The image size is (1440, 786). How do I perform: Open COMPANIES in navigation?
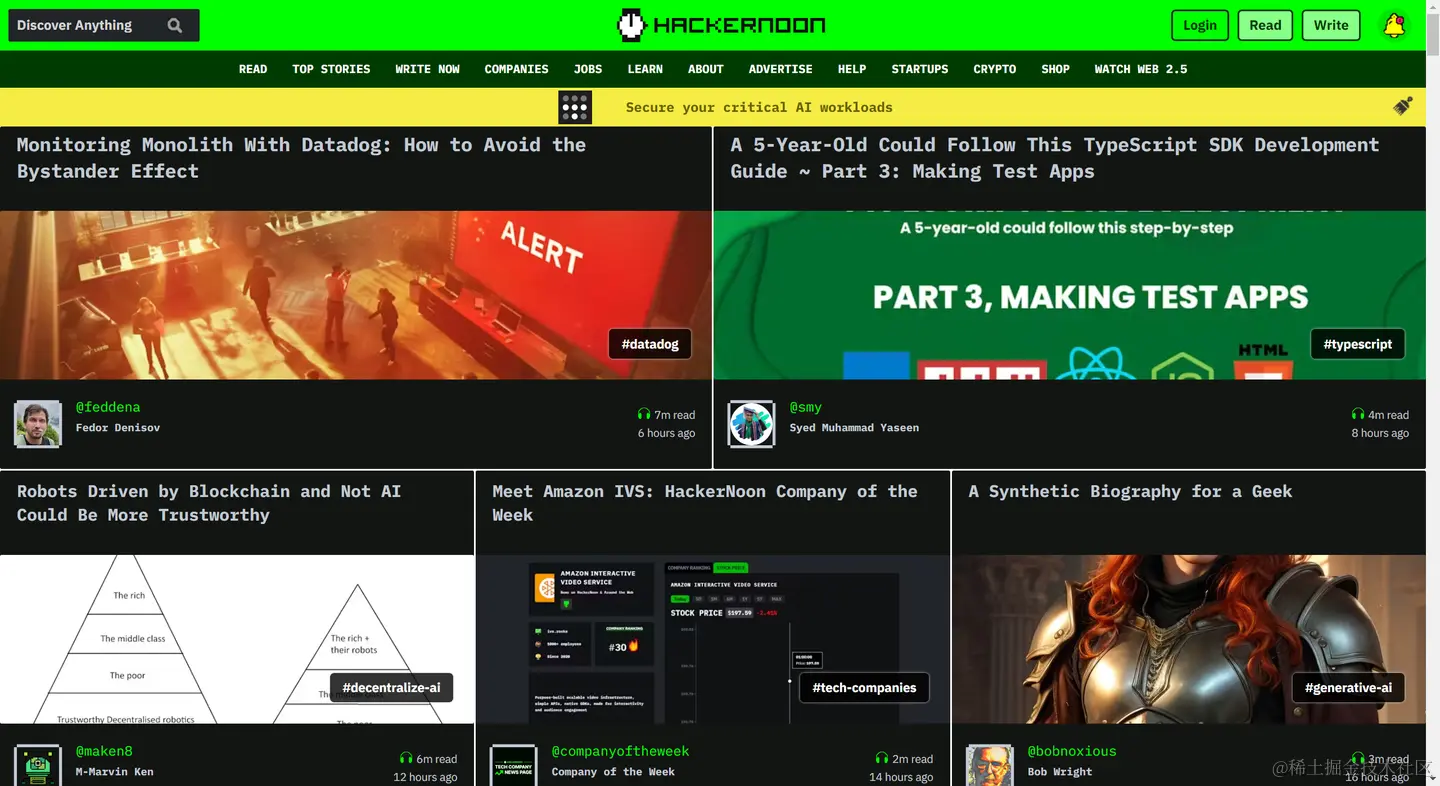[x=516, y=69]
